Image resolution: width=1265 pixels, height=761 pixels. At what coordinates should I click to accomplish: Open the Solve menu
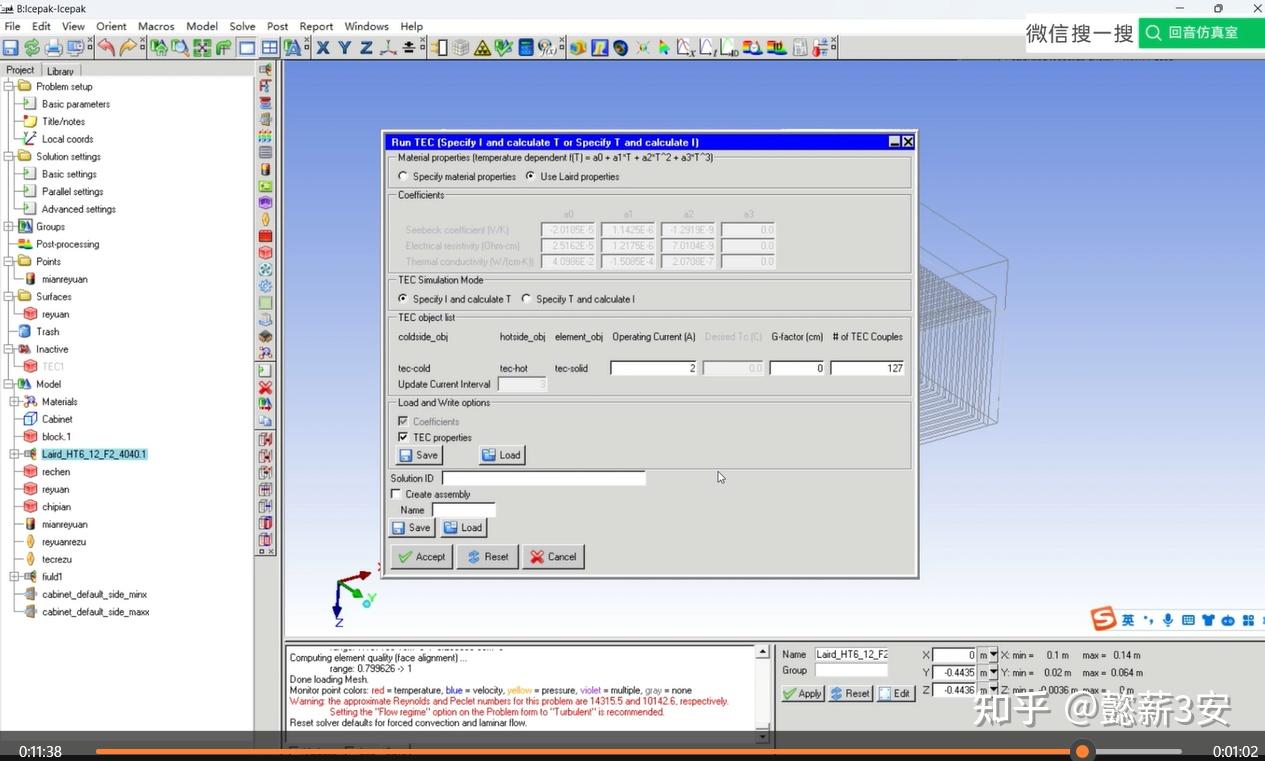tap(243, 26)
